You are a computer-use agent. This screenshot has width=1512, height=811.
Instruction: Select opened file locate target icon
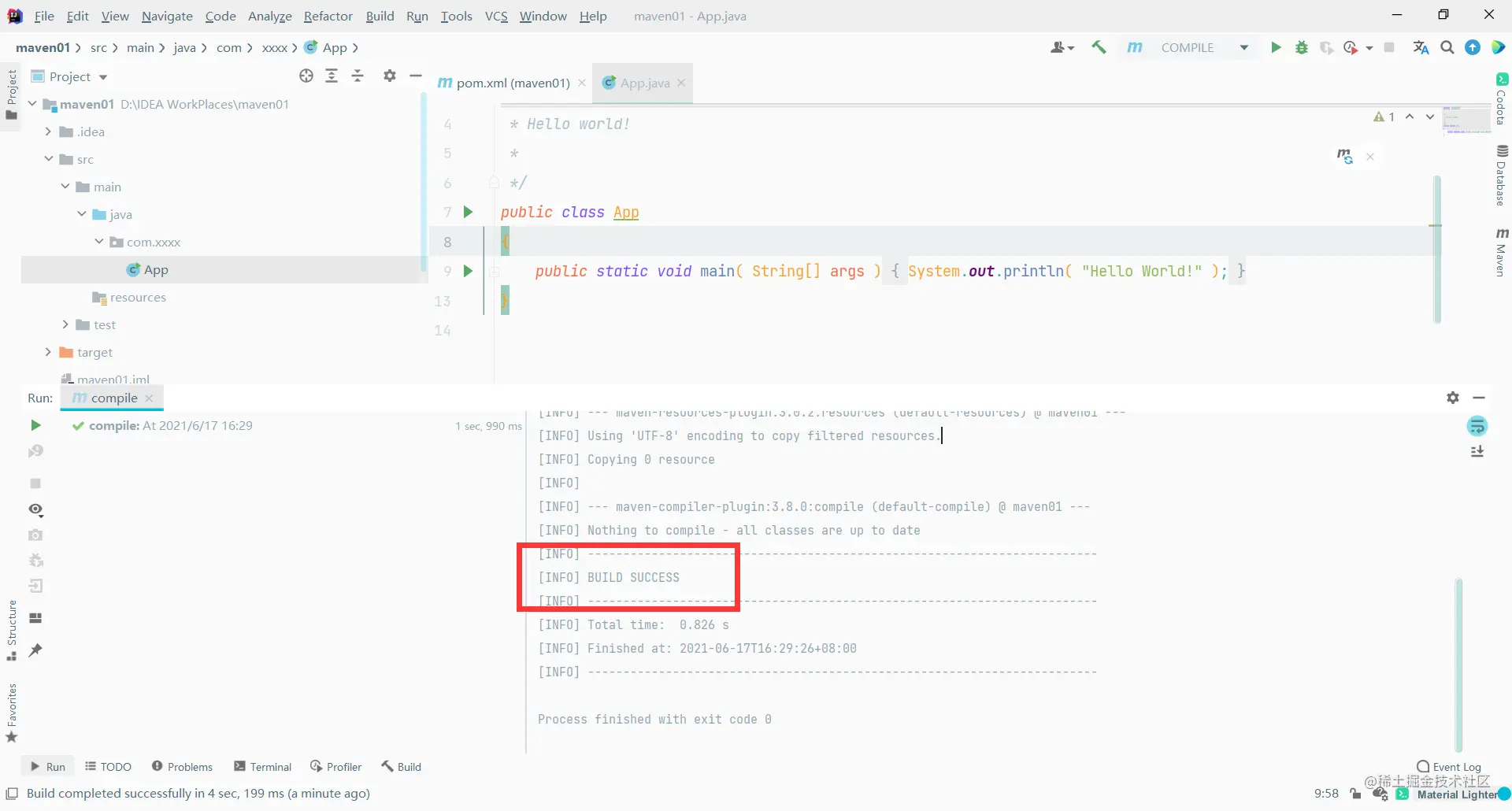tap(306, 76)
